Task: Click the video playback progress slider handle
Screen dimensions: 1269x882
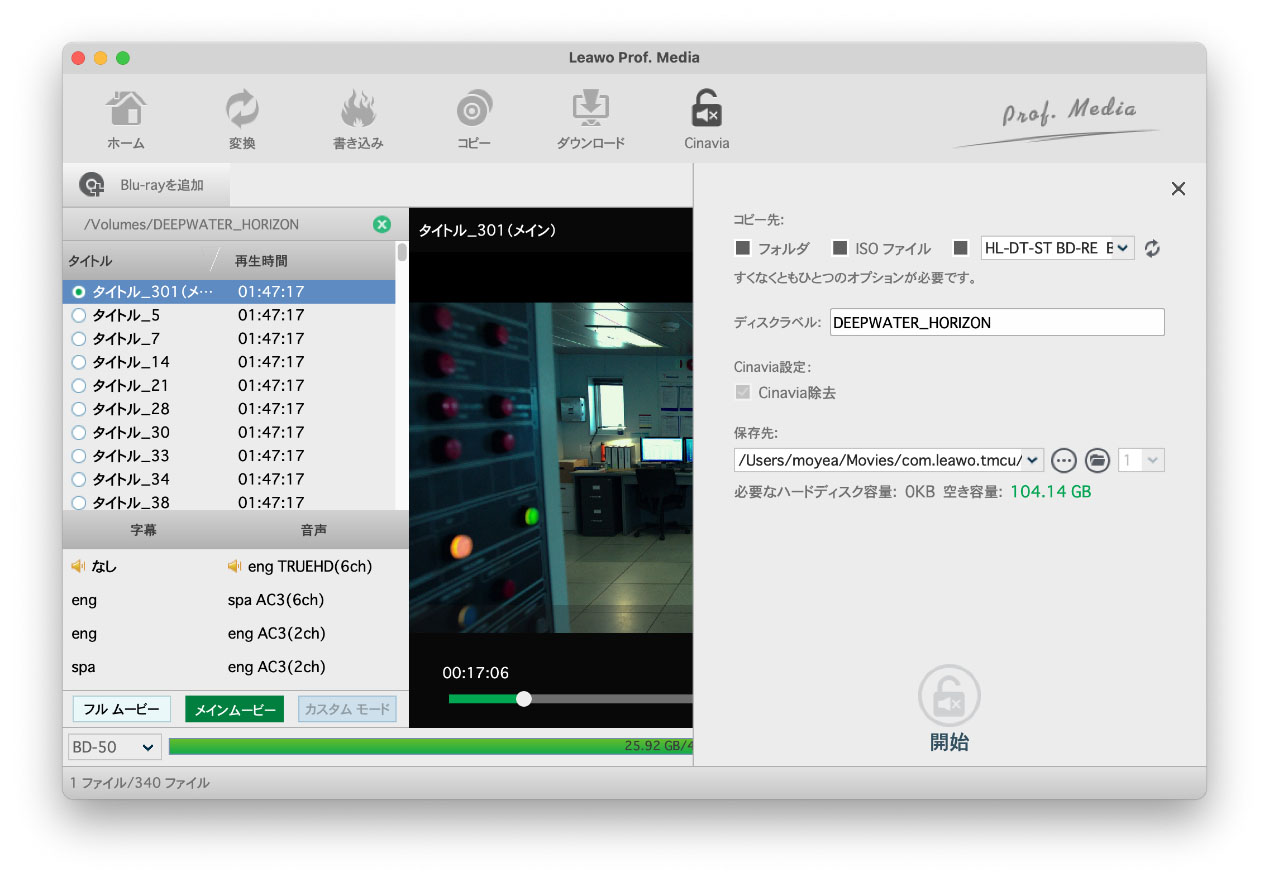Action: point(523,699)
